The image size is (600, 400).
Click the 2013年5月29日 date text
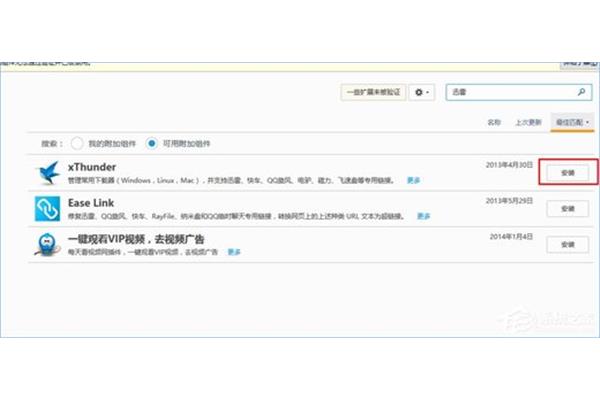(x=509, y=201)
